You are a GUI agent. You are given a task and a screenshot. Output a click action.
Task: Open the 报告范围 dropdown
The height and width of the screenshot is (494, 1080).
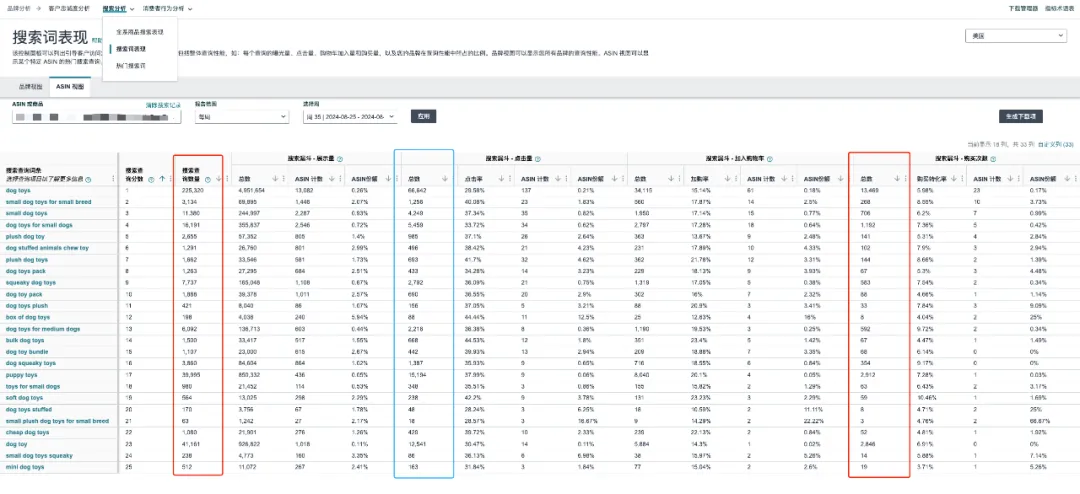(241, 117)
